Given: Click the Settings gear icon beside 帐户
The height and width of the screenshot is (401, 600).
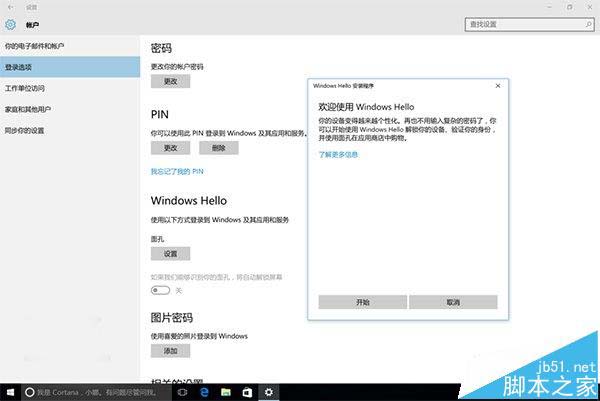Looking at the screenshot, I should tap(10, 24).
